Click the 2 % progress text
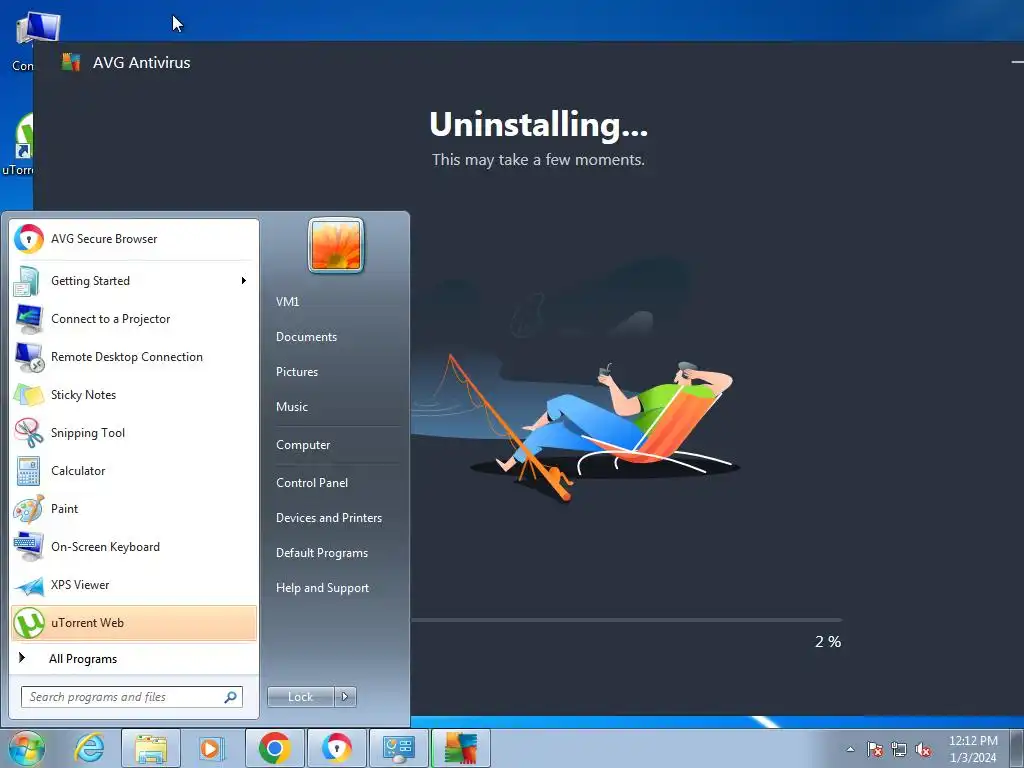The image size is (1024, 768). pyautogui.click(x=828, y=642)
